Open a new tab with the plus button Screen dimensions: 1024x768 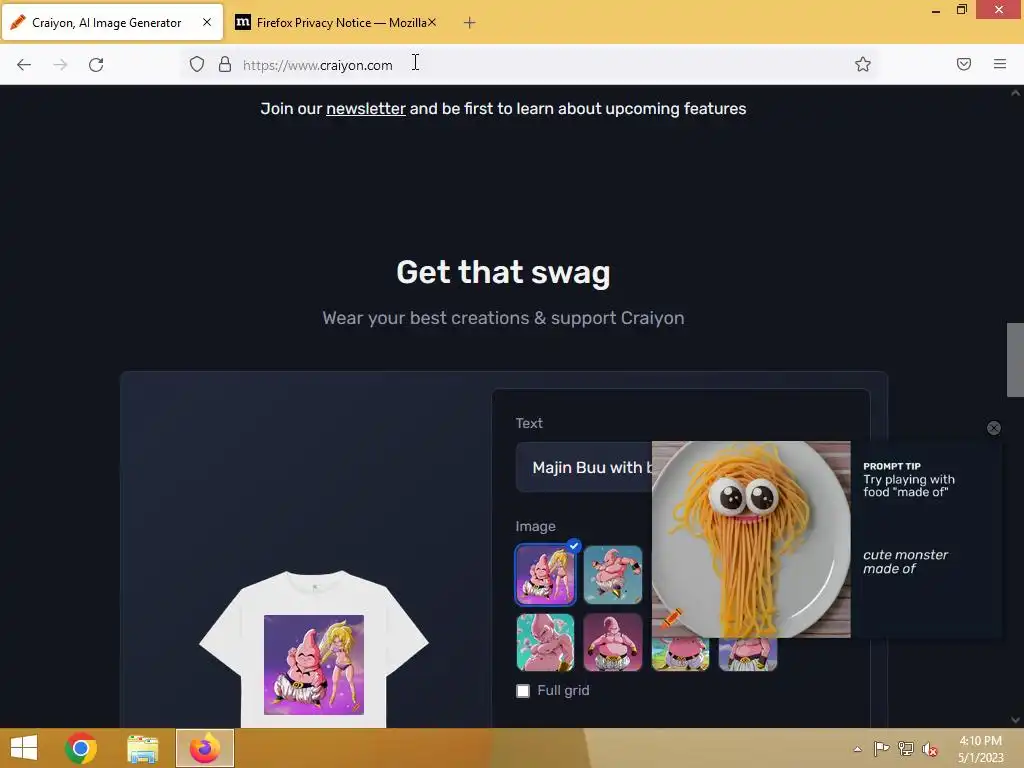[x=469, y=23]
